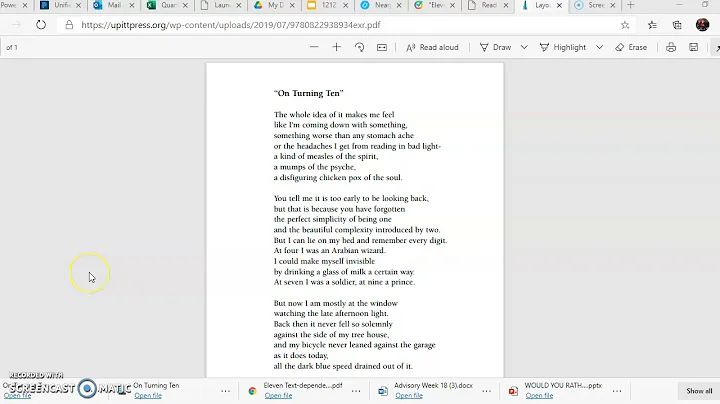Image resolution: width=720 pixels, height=404 pixels.
Task: Click the address bar URL
Action: tap(231, 25)
